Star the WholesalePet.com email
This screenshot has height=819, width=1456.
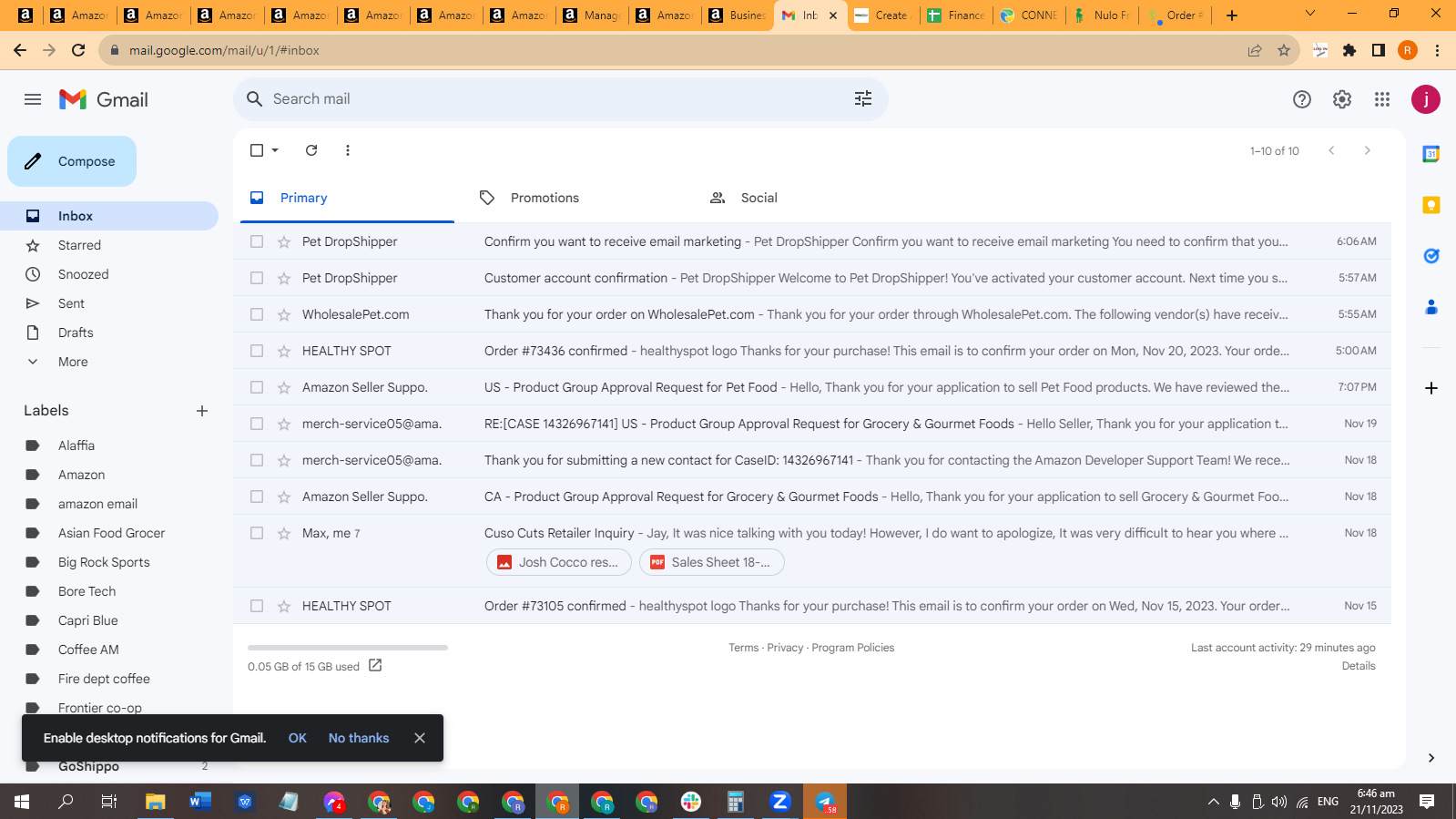pyautogui.click(x=284, y=314)
